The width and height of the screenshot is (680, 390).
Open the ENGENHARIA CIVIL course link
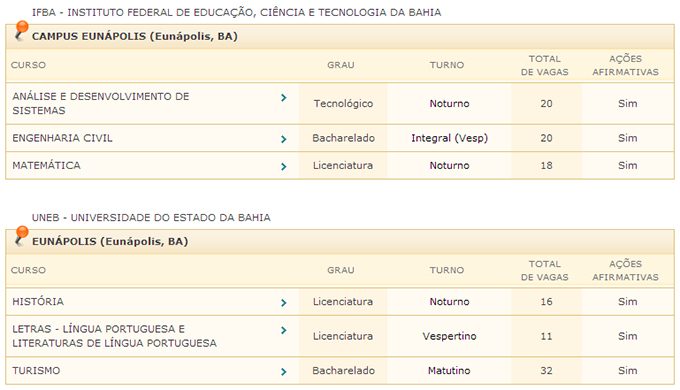pyautogui.click(x=62, y=138)
